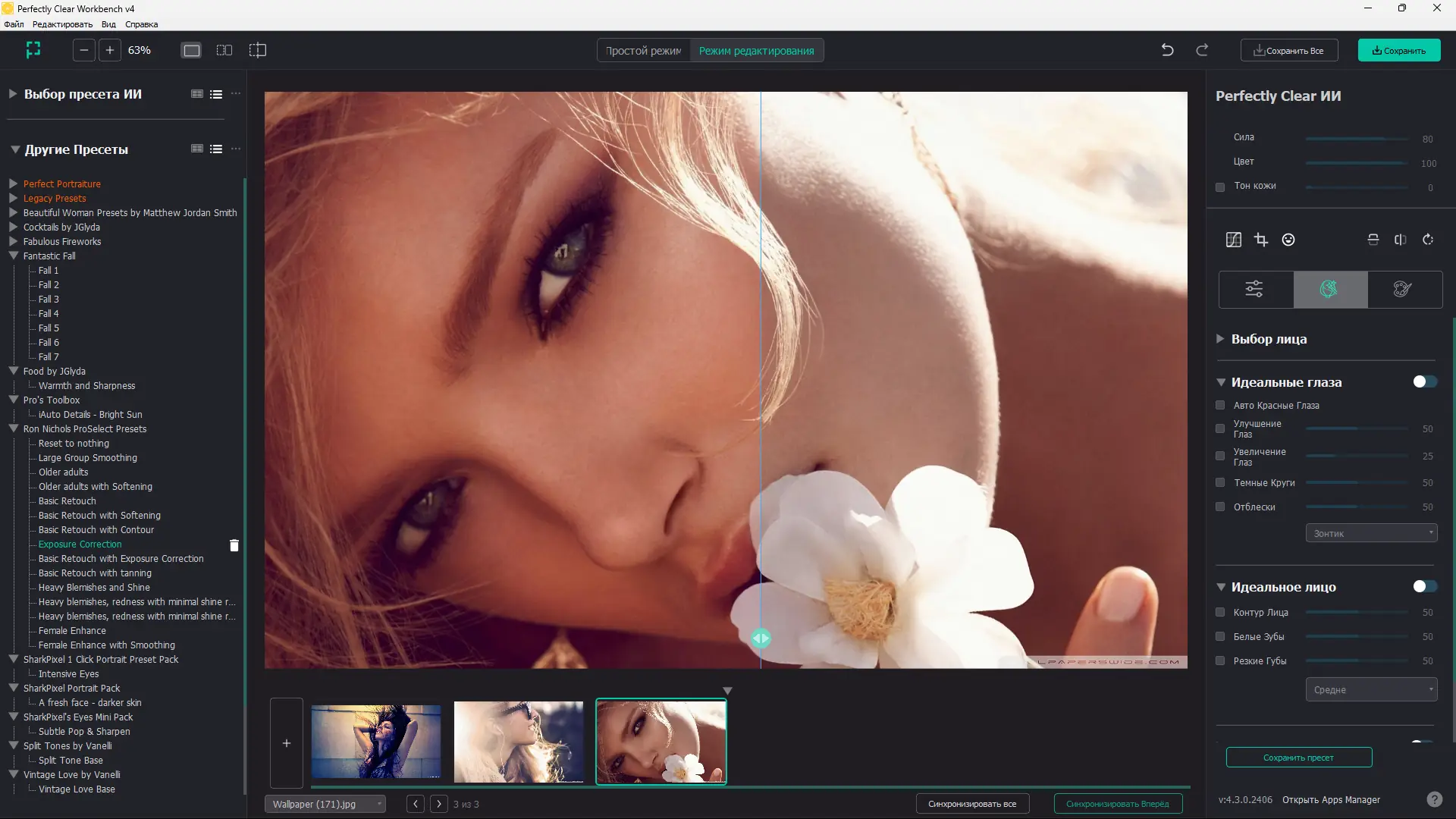Switch to Простой режим tab
The image size is (1456, 819).
643,51
